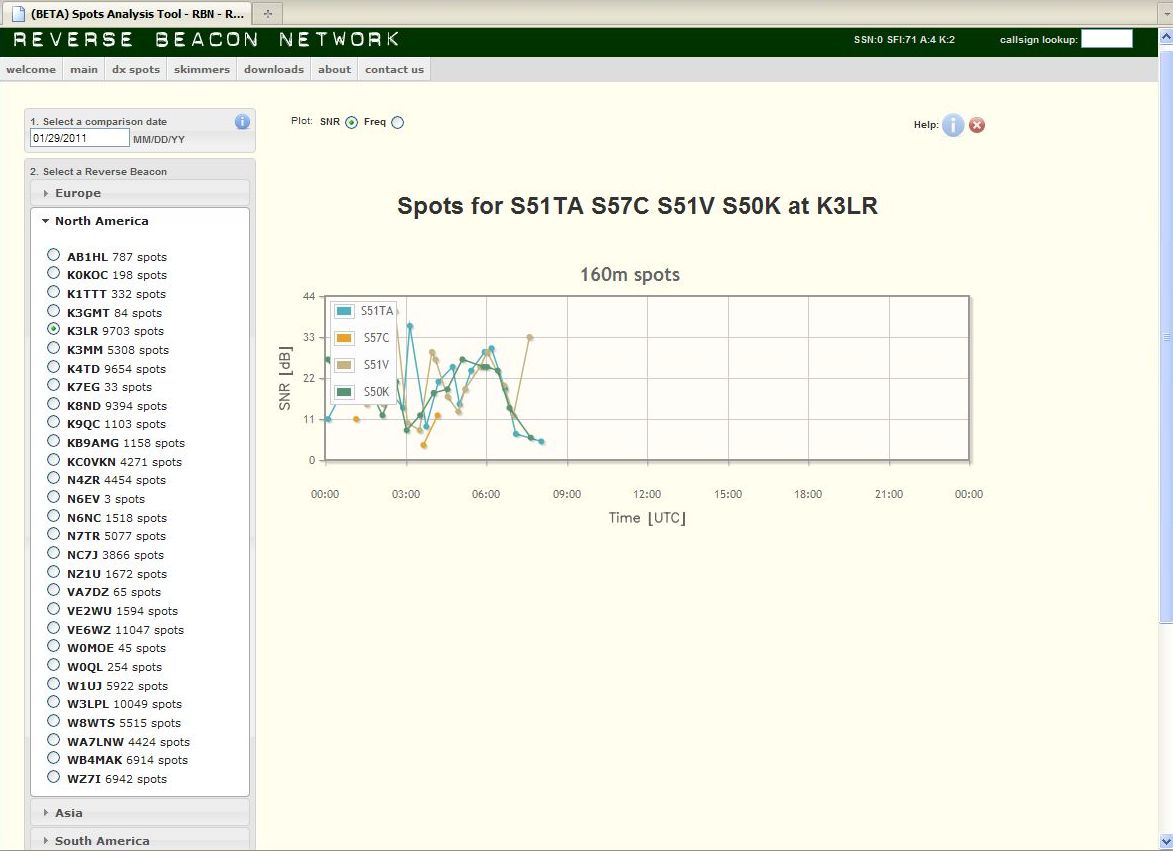Click the blue info icon beside comparison date
Viewport: 1173px width, 851px height.
[242, 122]
